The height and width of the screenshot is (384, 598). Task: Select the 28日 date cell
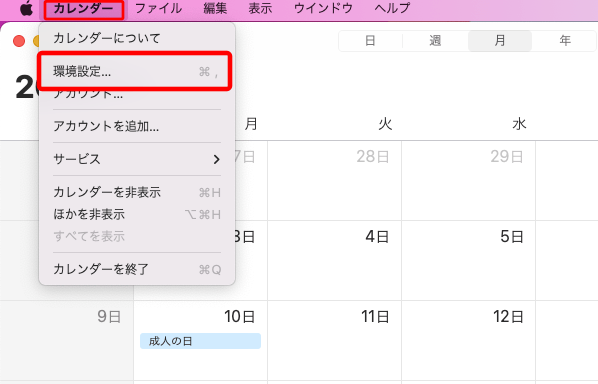coord(334,180)
